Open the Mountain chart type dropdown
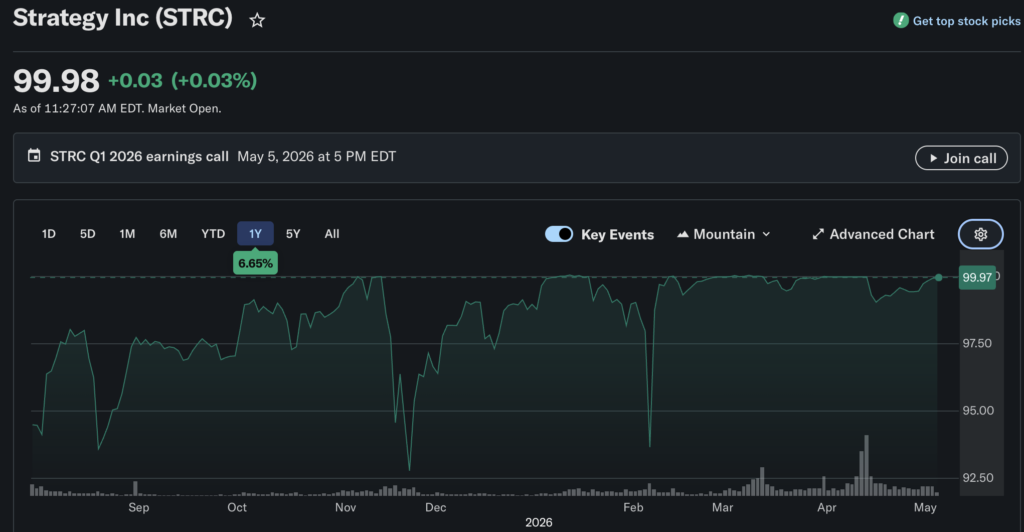Viewport: 1024px width, 532px height. tap(724, 234)
